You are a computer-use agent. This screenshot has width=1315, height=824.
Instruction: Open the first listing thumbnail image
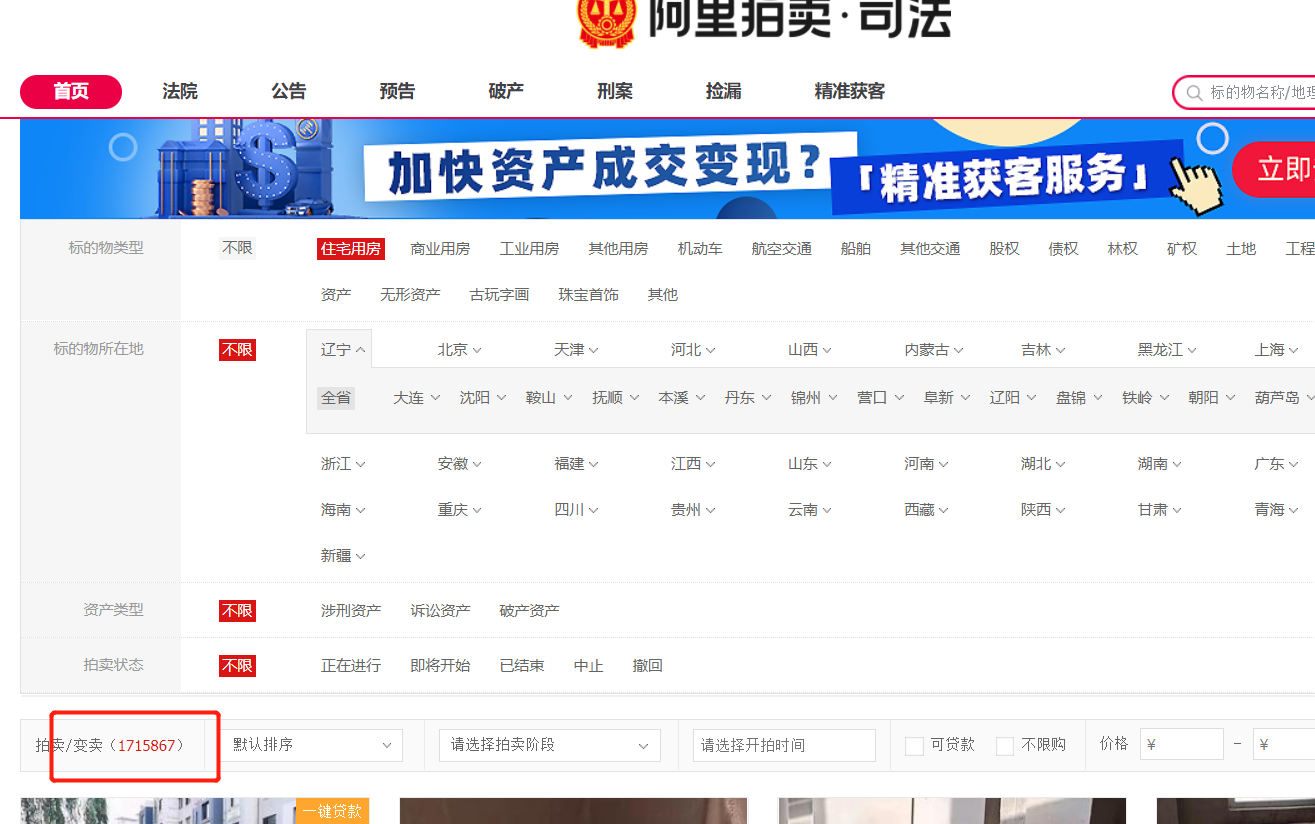160,812
